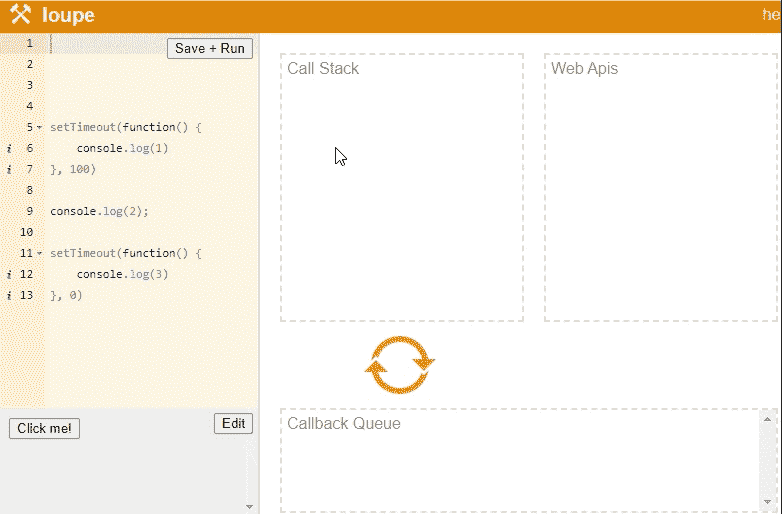Click inside the Call Stack panel
Viewport: 782px width, 514px height.
coord(401,200)
